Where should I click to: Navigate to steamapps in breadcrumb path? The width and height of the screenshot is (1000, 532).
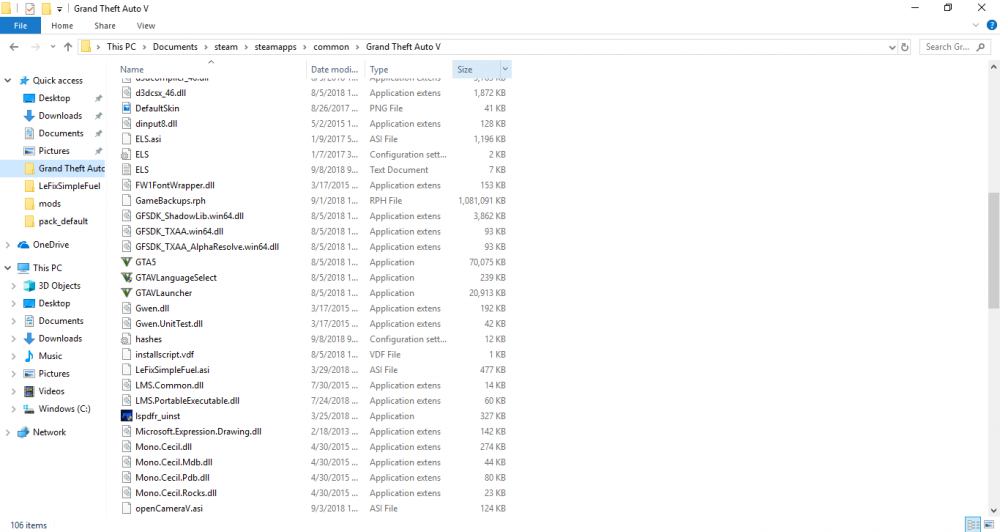(276, 47)
